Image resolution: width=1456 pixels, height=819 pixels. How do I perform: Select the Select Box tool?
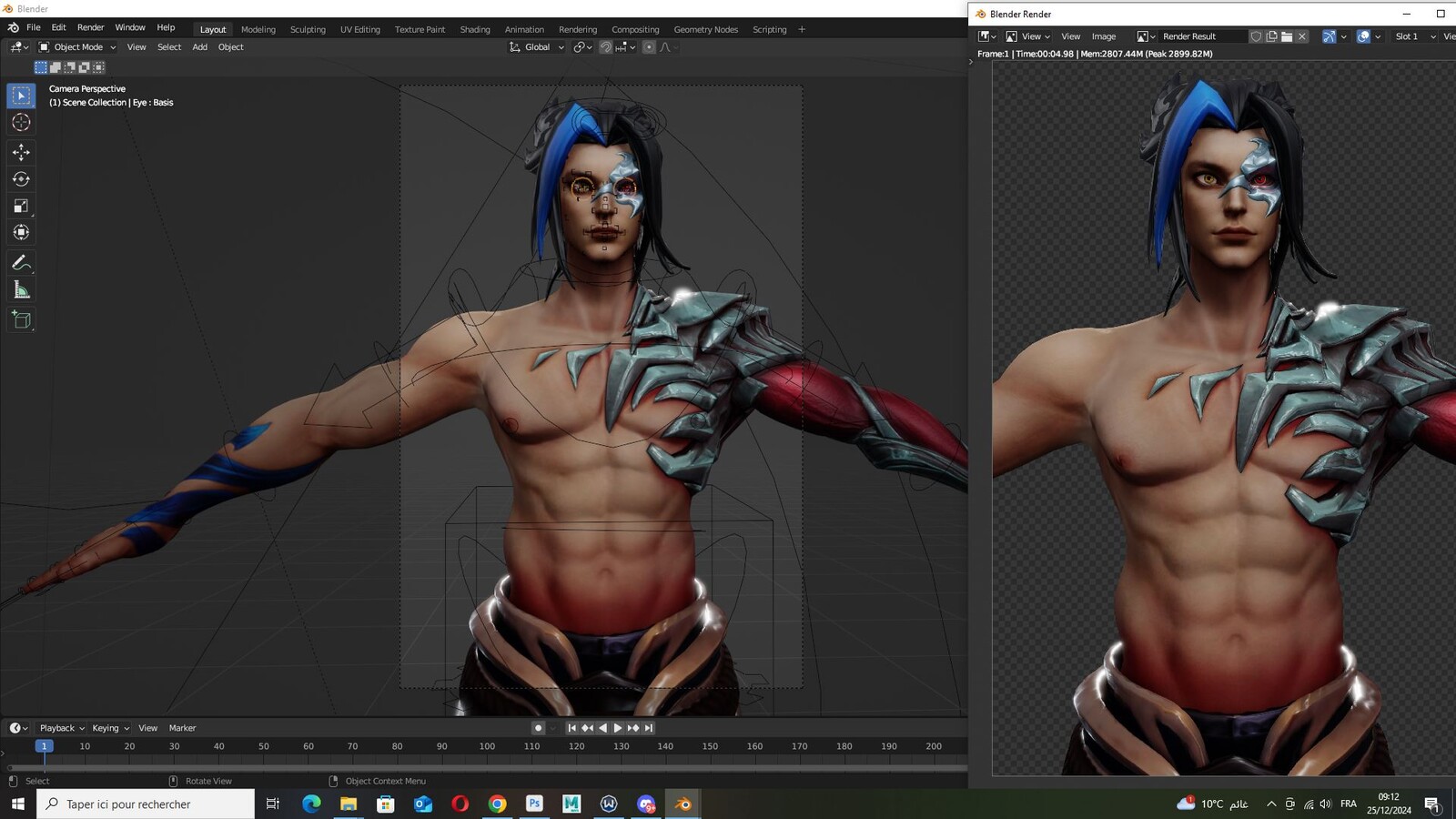(21, 96)
